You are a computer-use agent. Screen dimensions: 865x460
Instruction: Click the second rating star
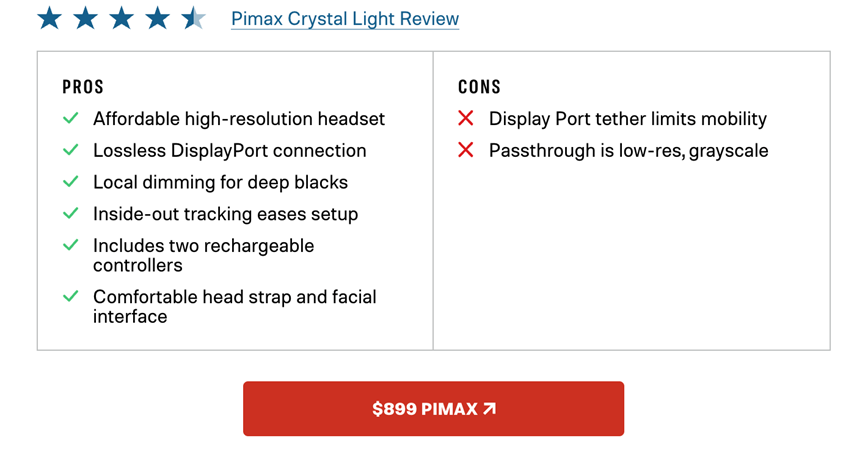85,18
